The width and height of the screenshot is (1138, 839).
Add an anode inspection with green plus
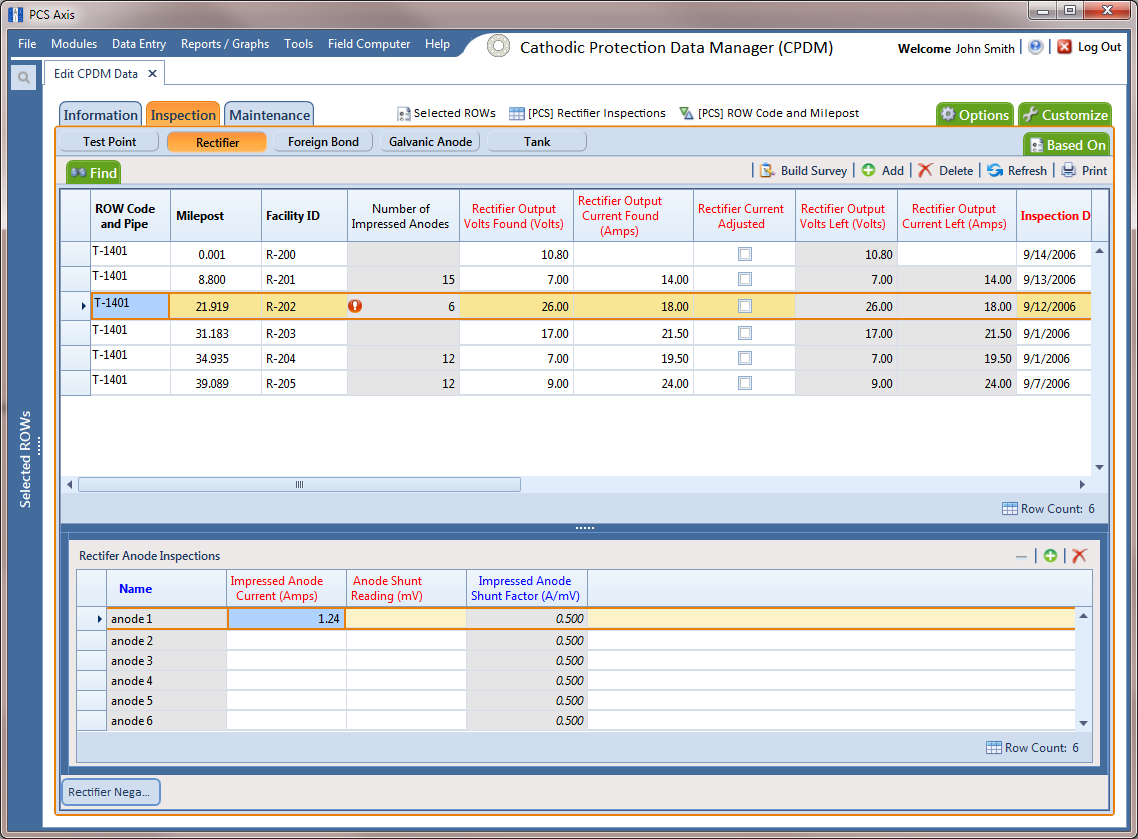[x=1050, y=556]
